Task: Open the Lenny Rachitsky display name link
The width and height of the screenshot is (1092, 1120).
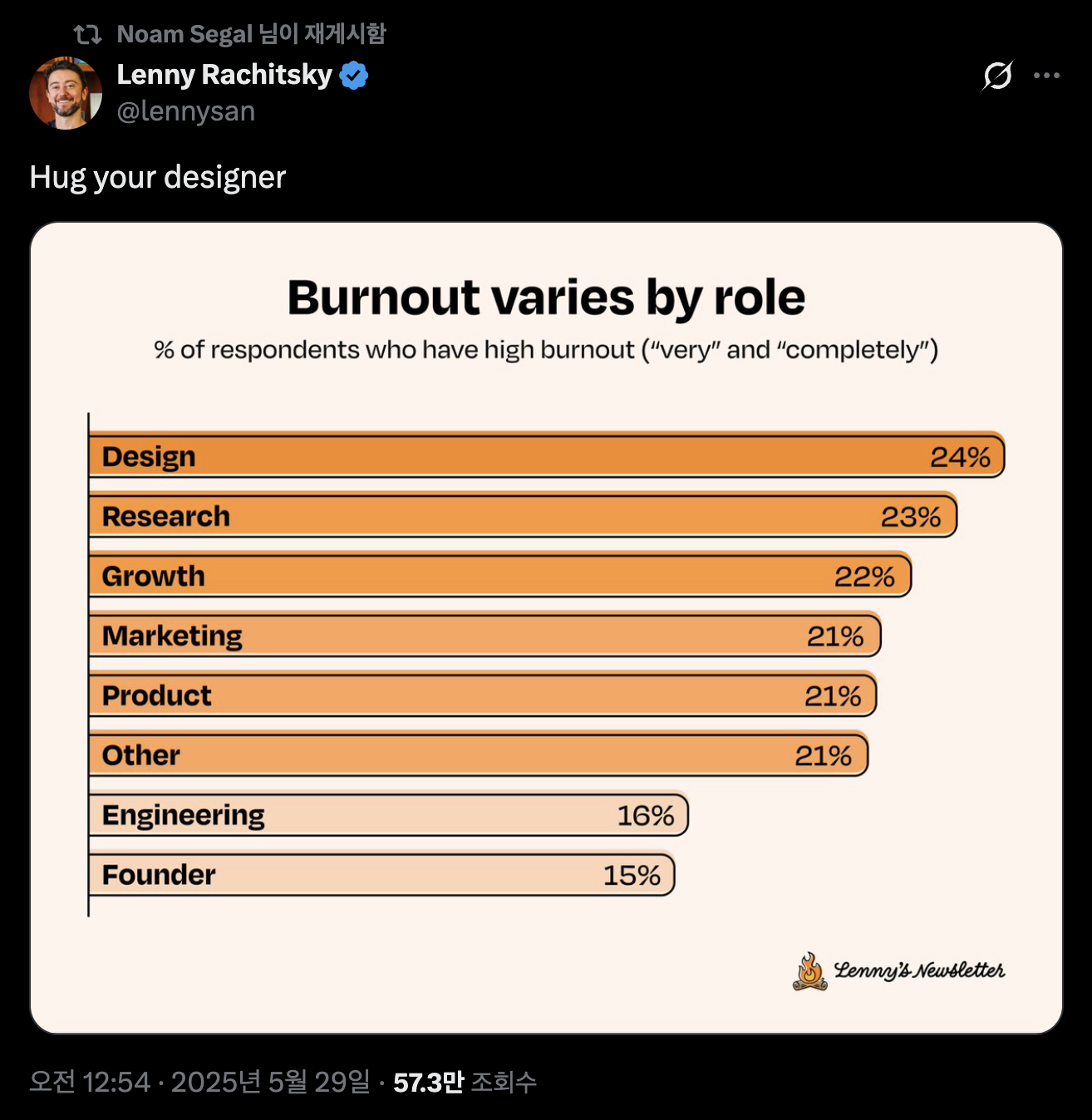Action: 224,75
